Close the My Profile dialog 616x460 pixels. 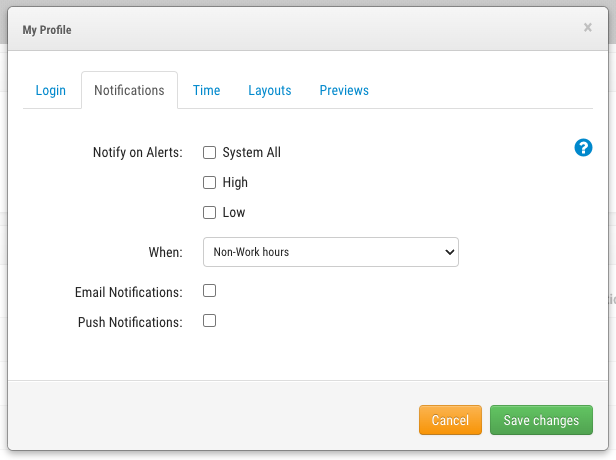588,28
